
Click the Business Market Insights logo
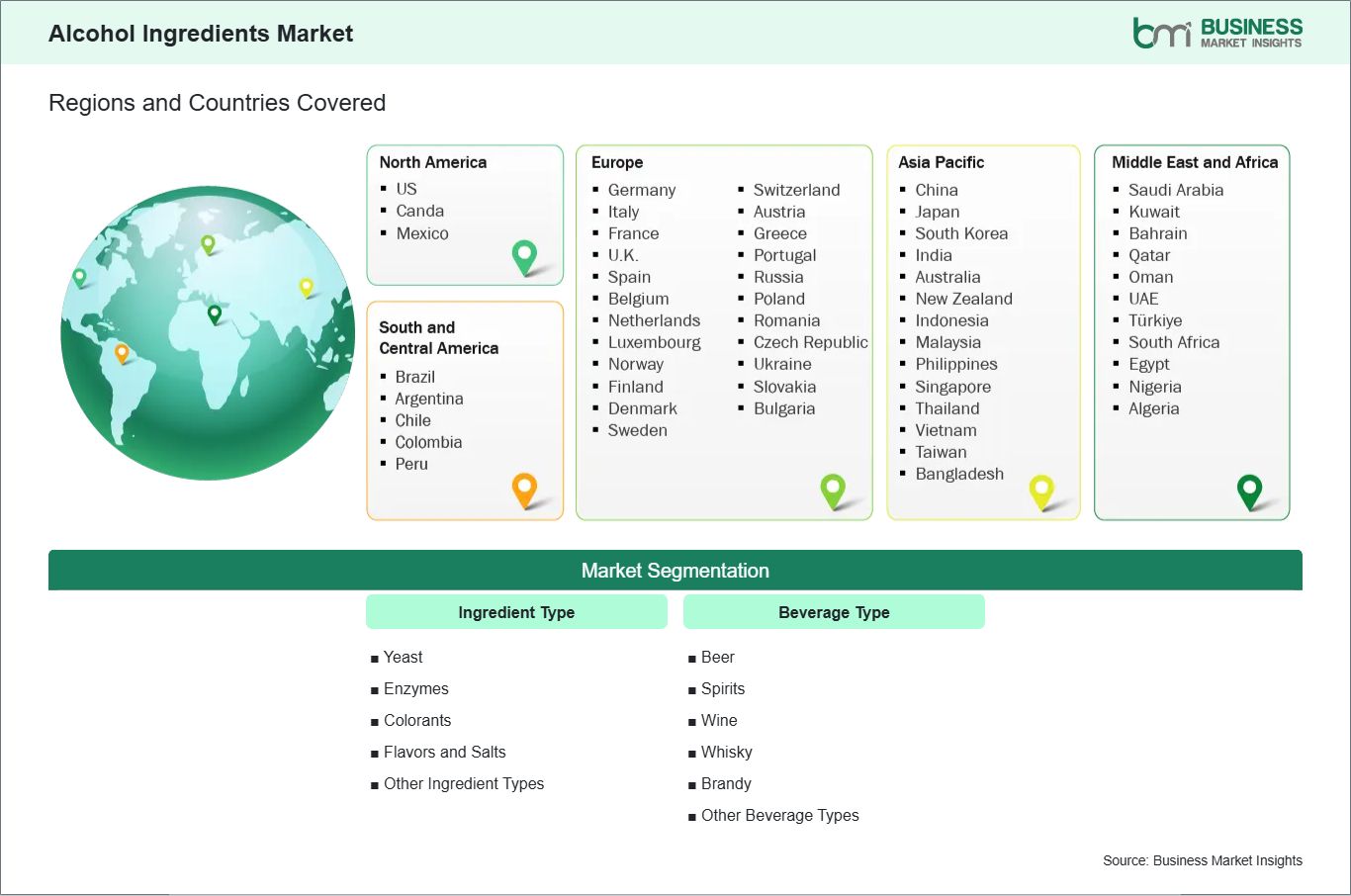click(1216, 33)
